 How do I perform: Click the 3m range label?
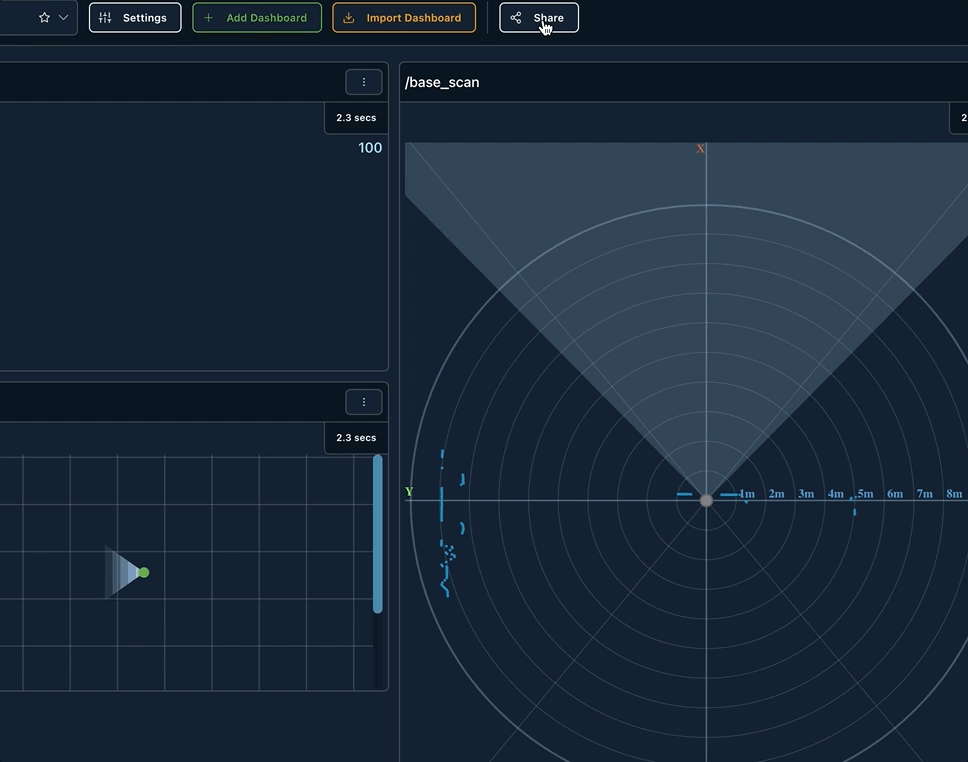pos(806,493)
